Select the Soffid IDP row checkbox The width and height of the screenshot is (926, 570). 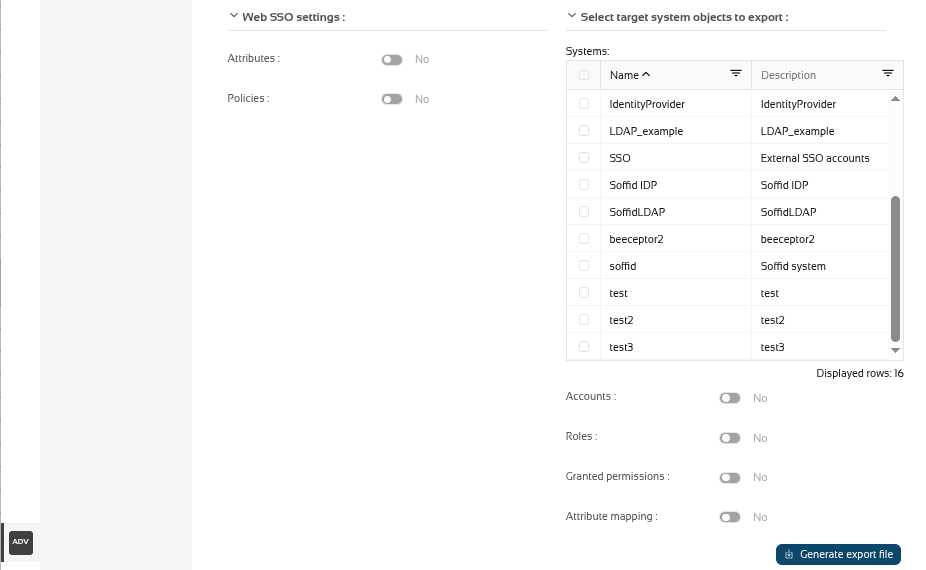pyautogui.click(x=584, y=185)
